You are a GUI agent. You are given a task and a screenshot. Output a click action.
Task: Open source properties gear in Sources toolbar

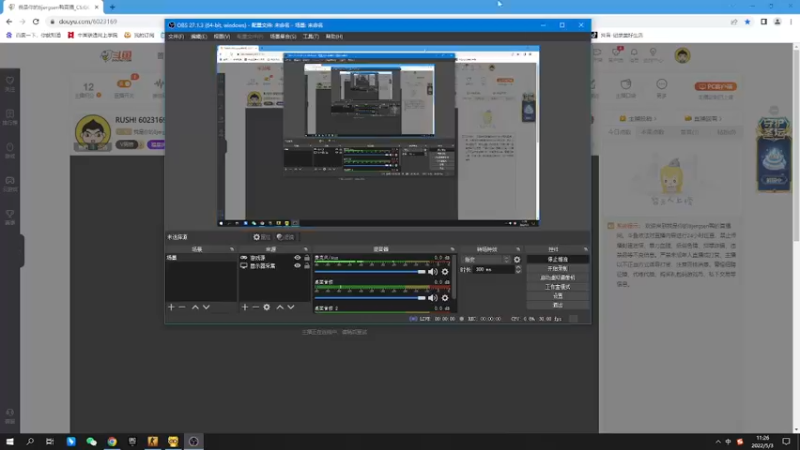[x=267, y=307]
